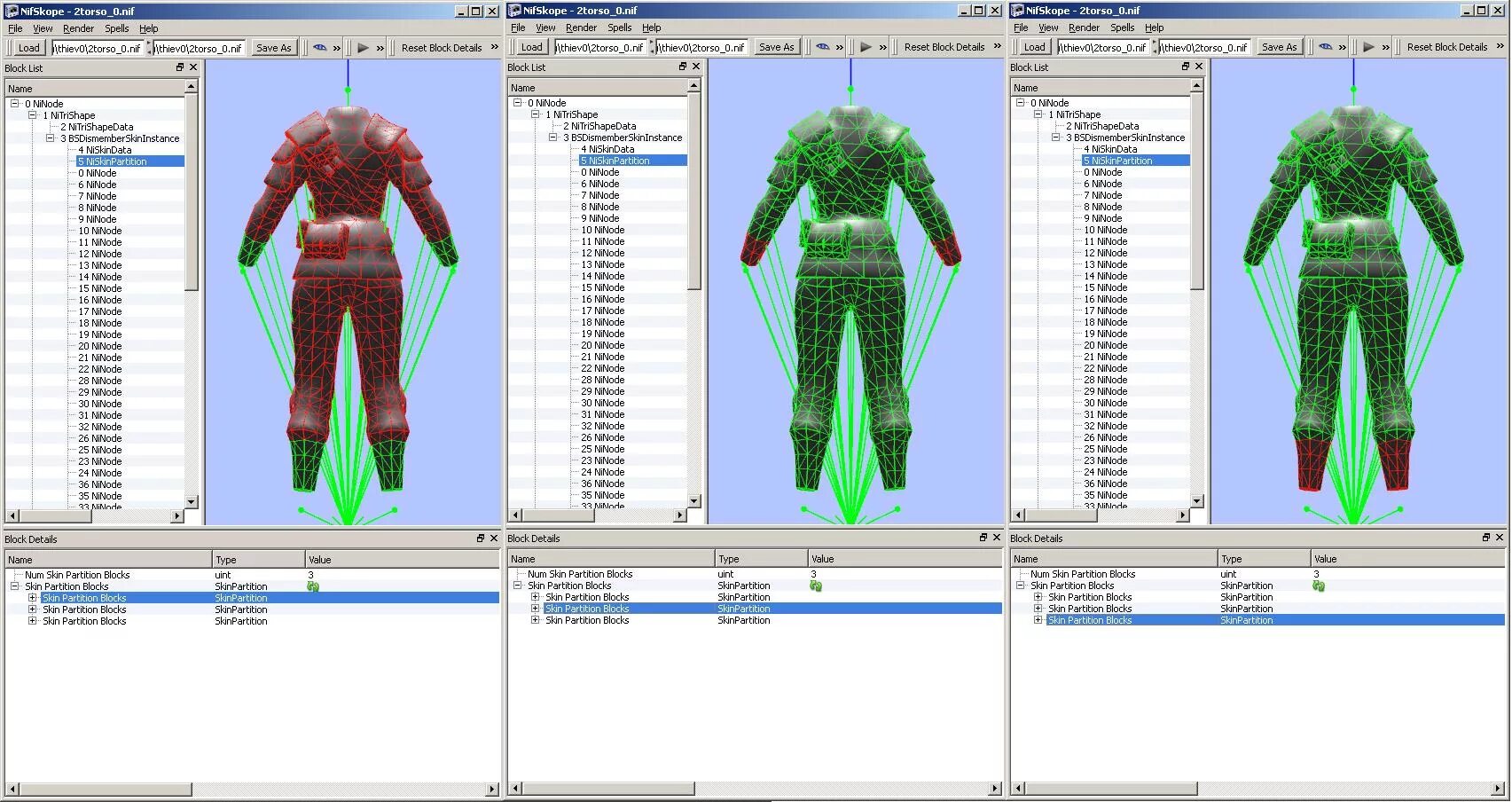This screenshot has height=802, width=1512.
Task: Click the play animation icon in middle window
Action: coord(866,47)
